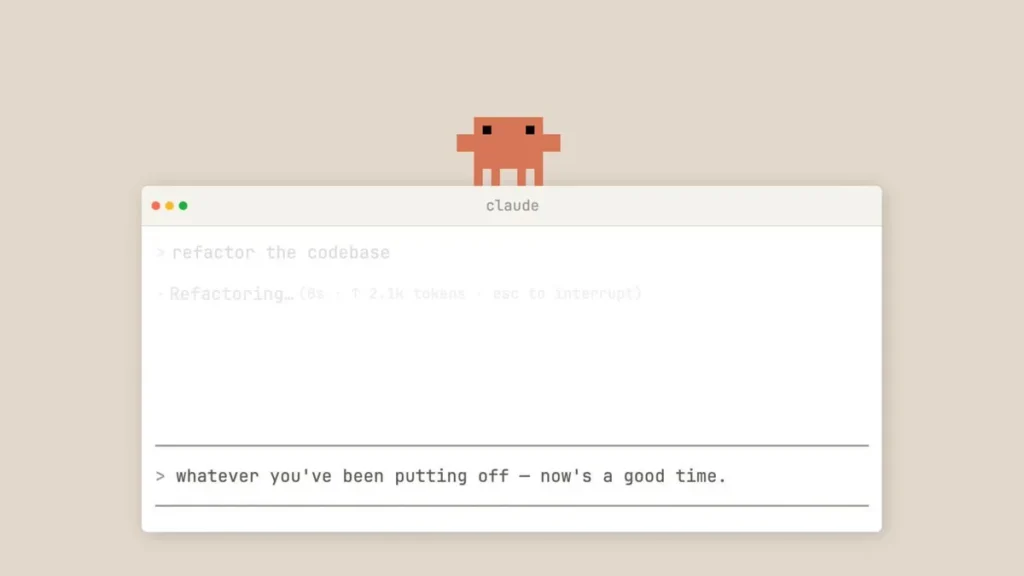The image size is (1024, 576).
Task: Click the red close window dot
Action: [x=155, y=206]
